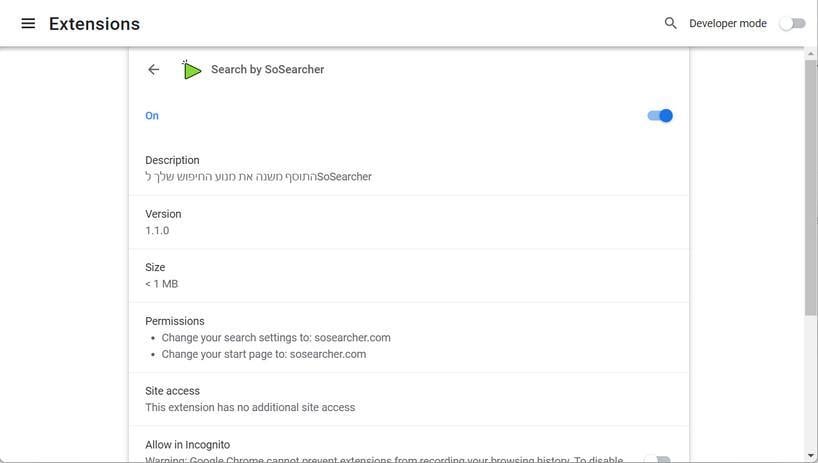This screenshot has width=818, height=463.
Task: Enable the Developer mode switch
Action: (792, 23)
